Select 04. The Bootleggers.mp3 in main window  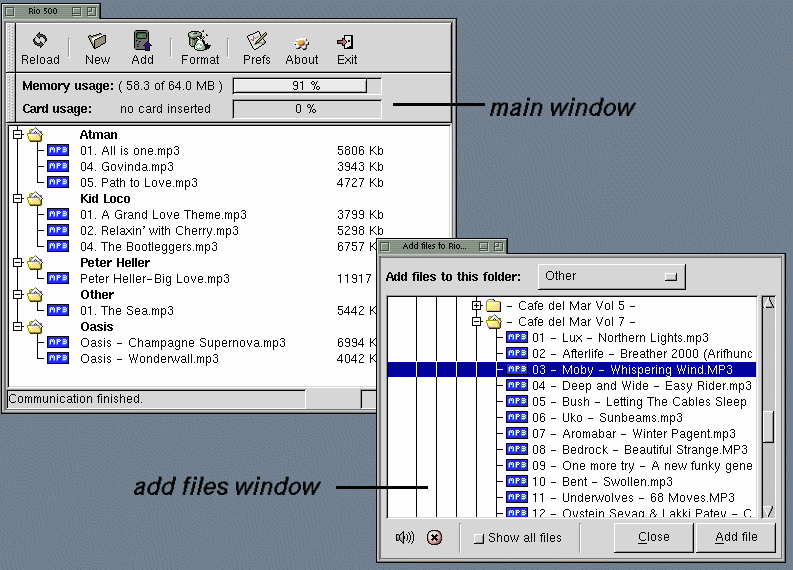point(149,246)
